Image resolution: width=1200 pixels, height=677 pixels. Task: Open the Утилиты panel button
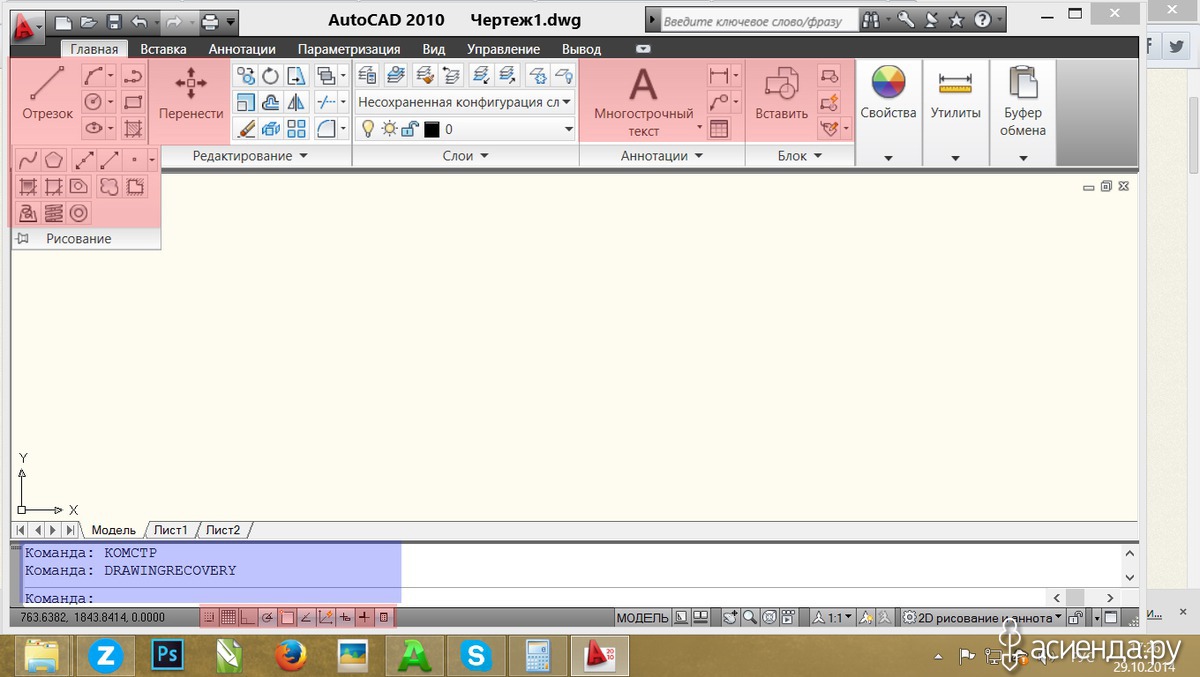(x=955, y=112)
